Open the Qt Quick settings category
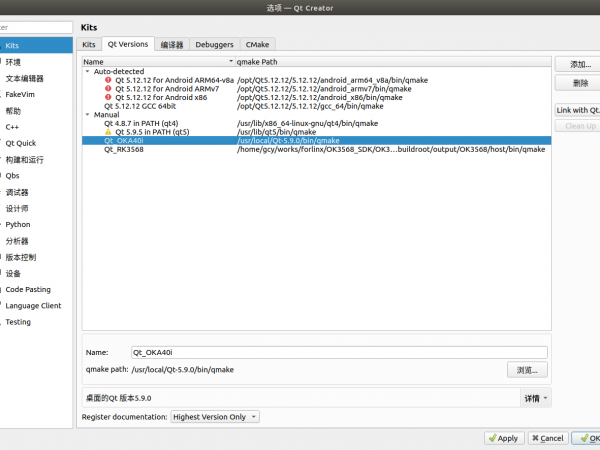 coord(21,143)
